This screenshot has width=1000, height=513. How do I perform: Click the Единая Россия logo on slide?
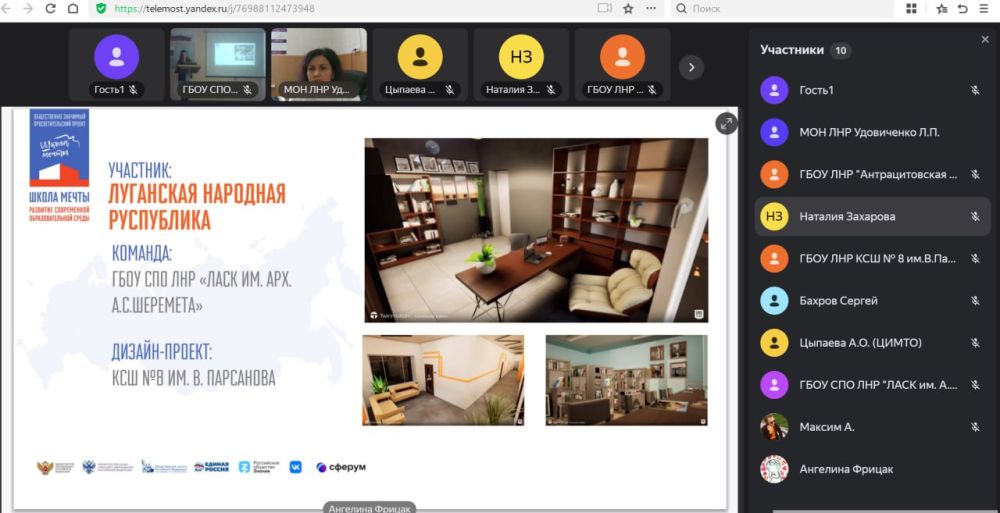(x=212, y=467)
